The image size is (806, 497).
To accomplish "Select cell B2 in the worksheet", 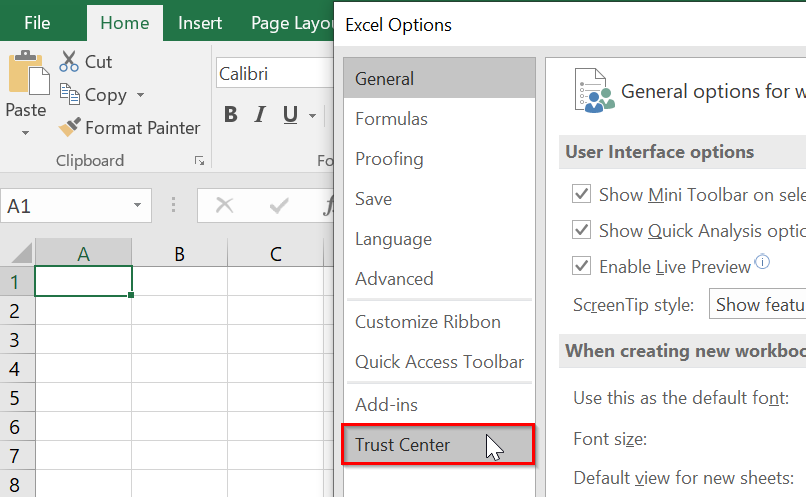I will 179,310.
